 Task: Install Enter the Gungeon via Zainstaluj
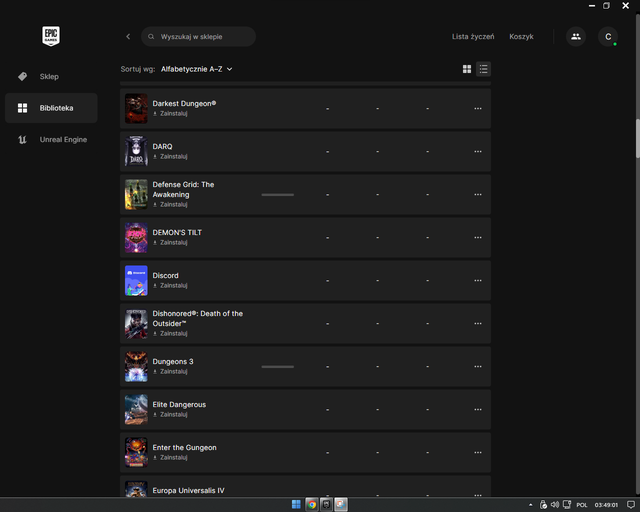pyautogui.click(x=170, y=457)
